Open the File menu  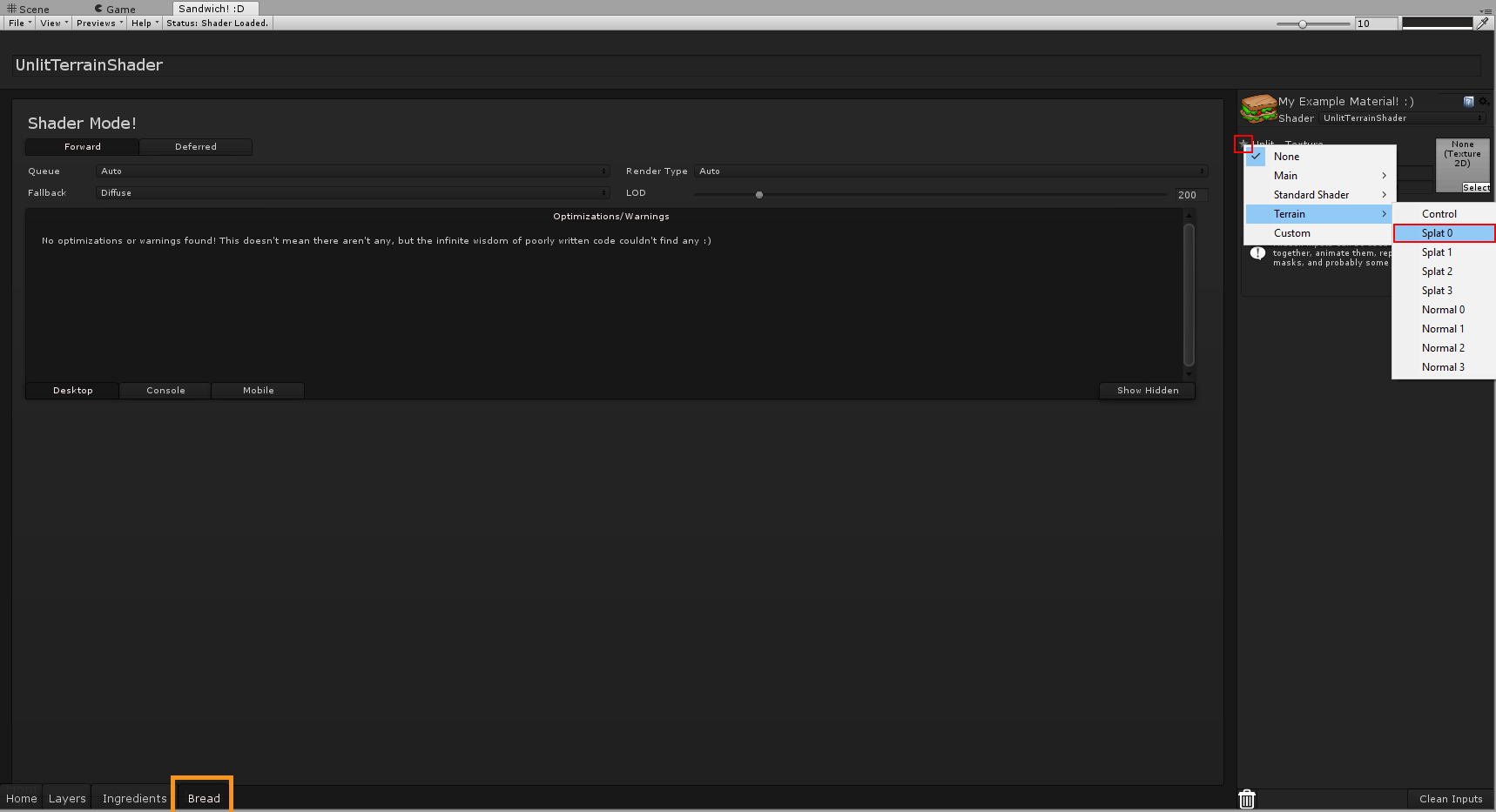point(20,23)
